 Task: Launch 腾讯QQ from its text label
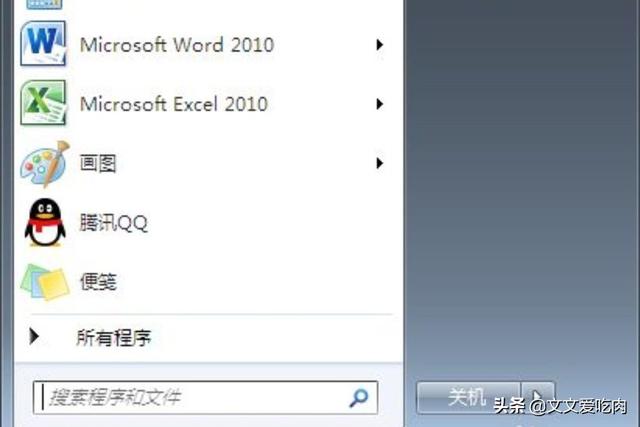click(113, 223)
